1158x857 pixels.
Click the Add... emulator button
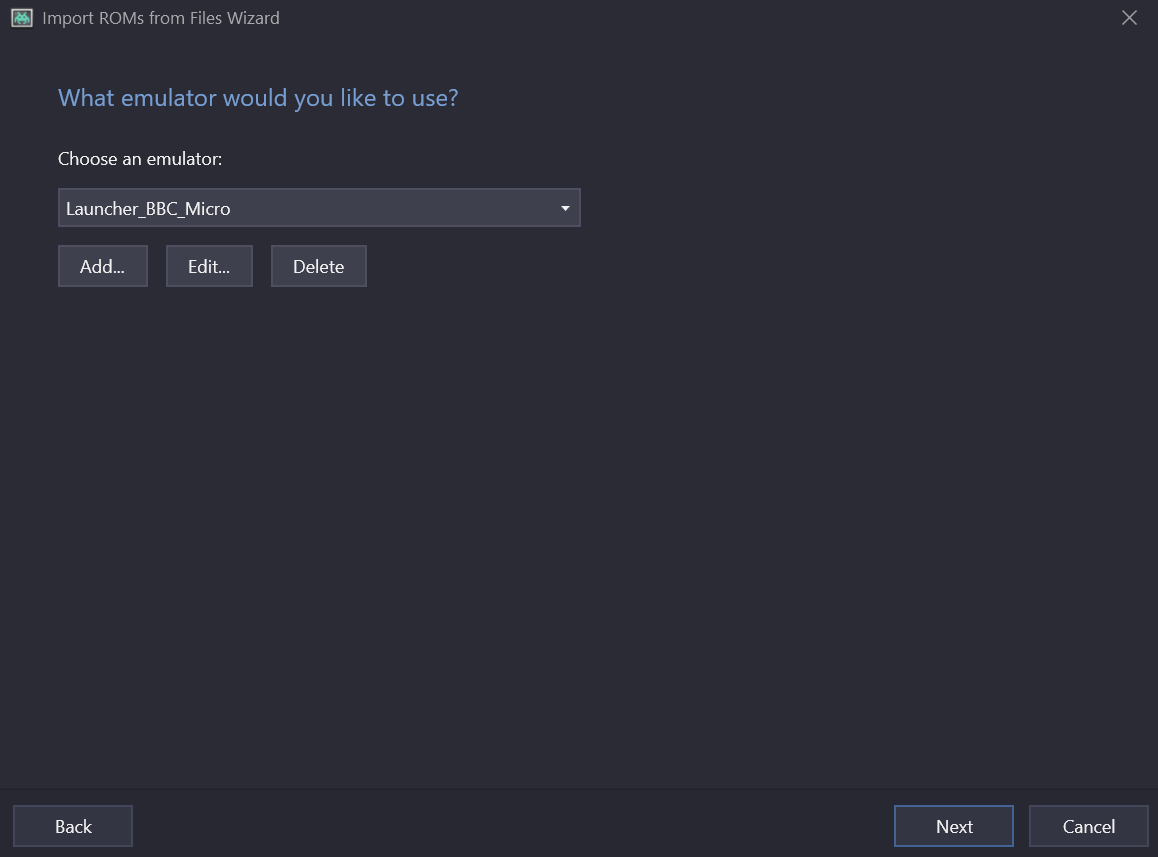[x=102, y=267]
